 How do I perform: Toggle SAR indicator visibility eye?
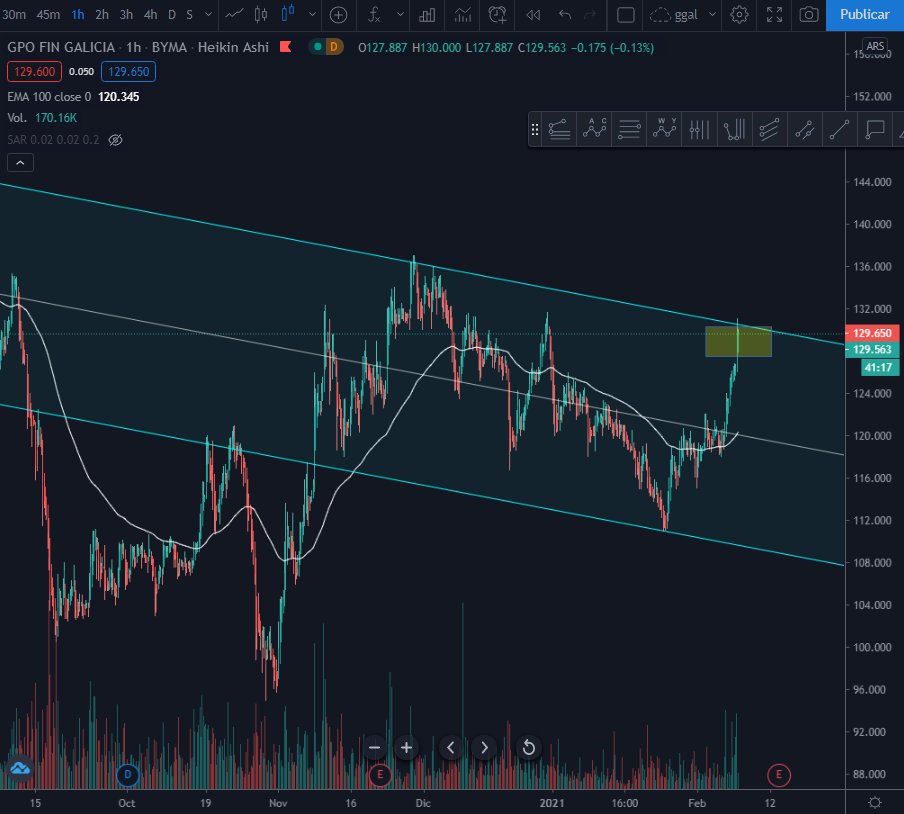coord(115,140)
